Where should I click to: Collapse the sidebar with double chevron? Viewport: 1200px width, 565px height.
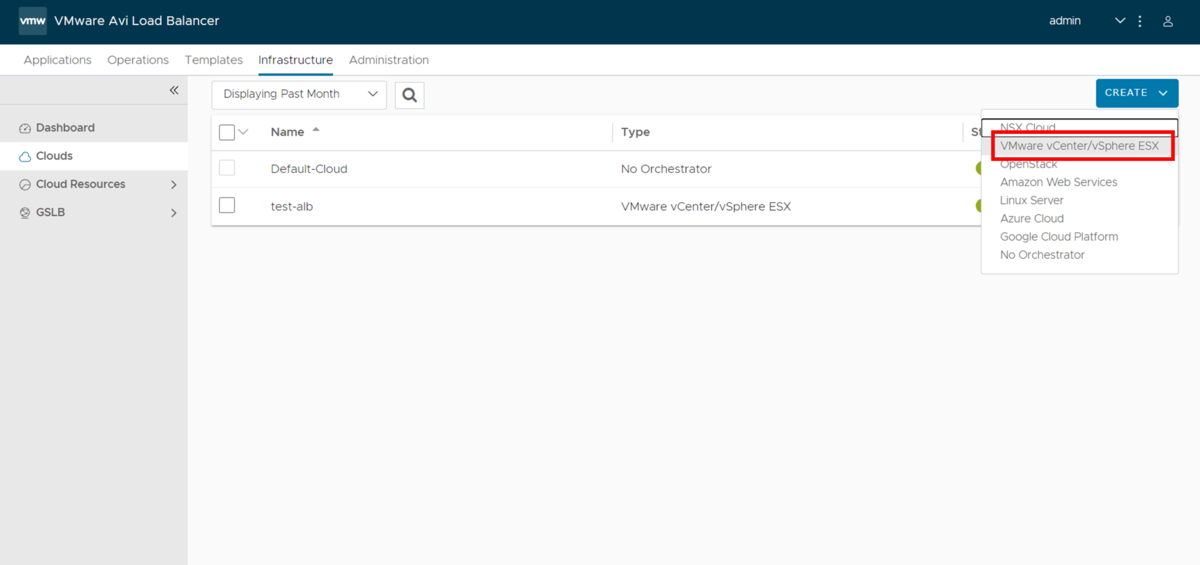pyautogui.click(x=174, y=90)
